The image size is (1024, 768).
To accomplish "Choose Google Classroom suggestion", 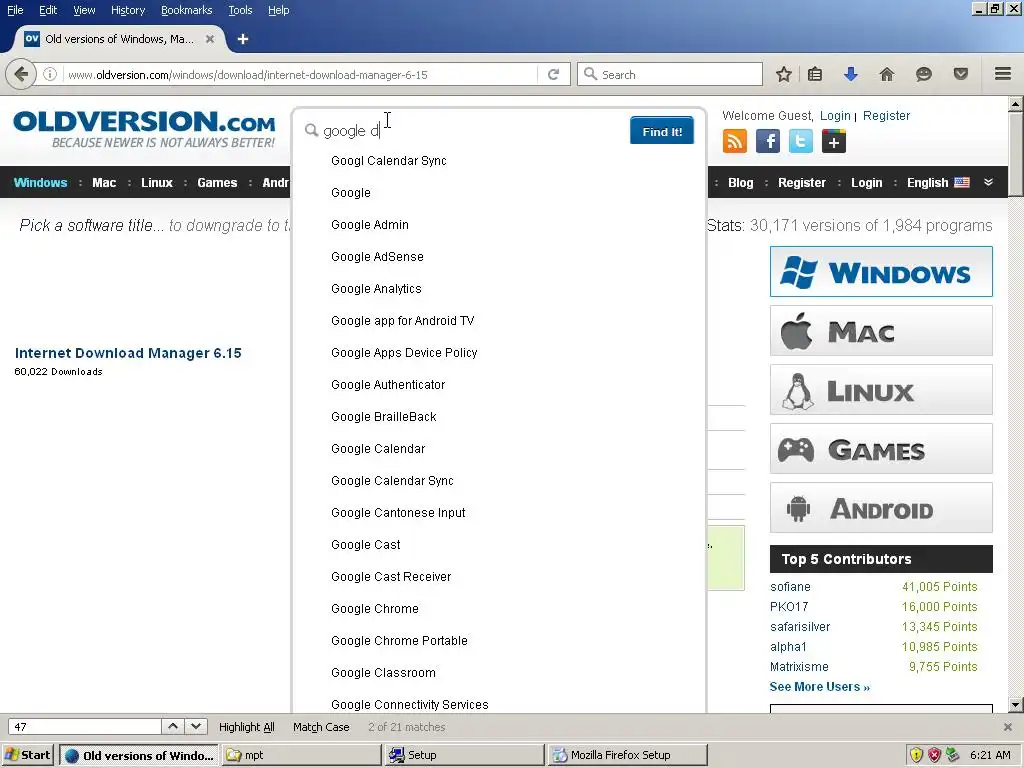I will click(383, 673).
